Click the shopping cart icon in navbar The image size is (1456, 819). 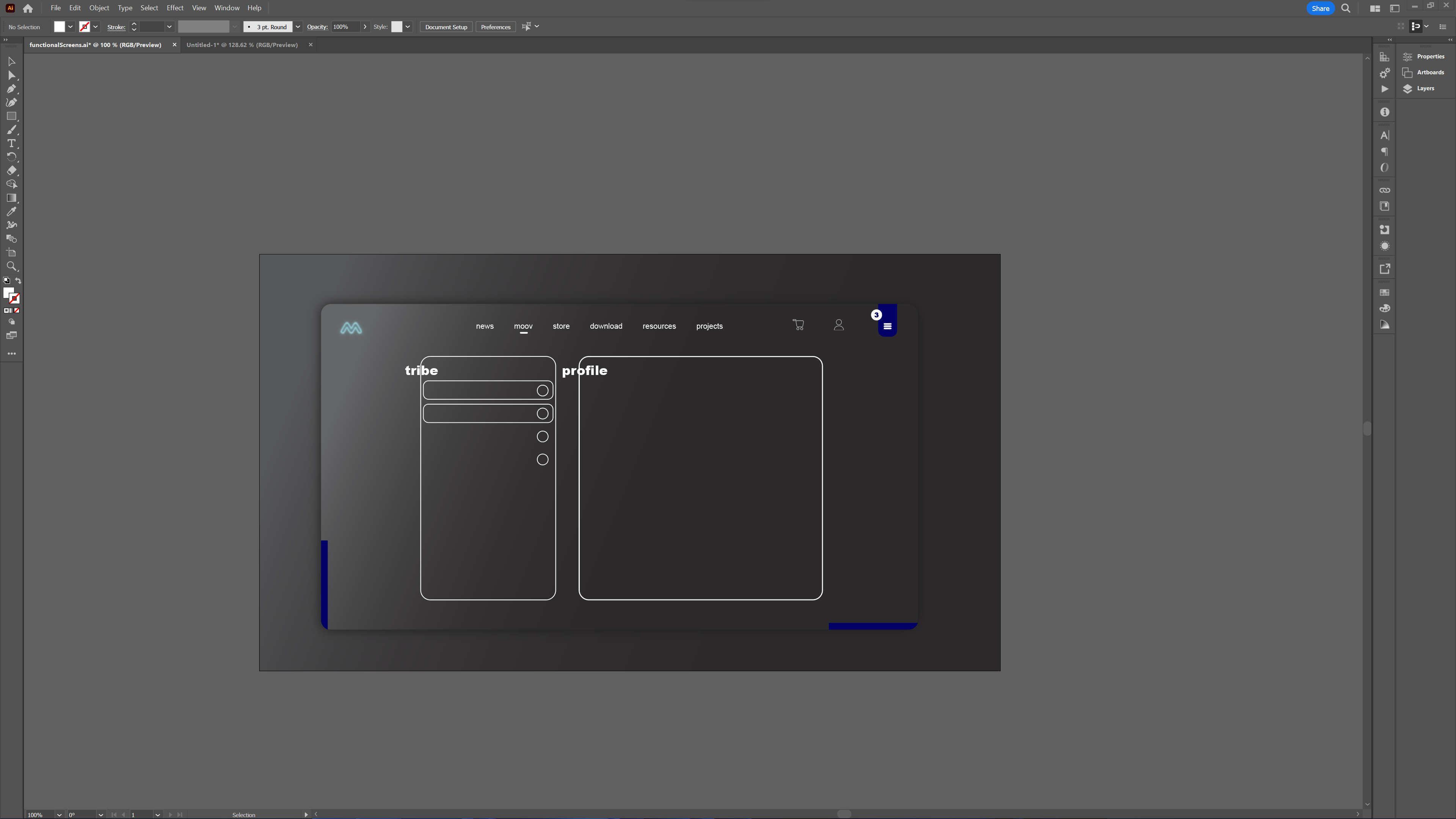tap(798, 325)
